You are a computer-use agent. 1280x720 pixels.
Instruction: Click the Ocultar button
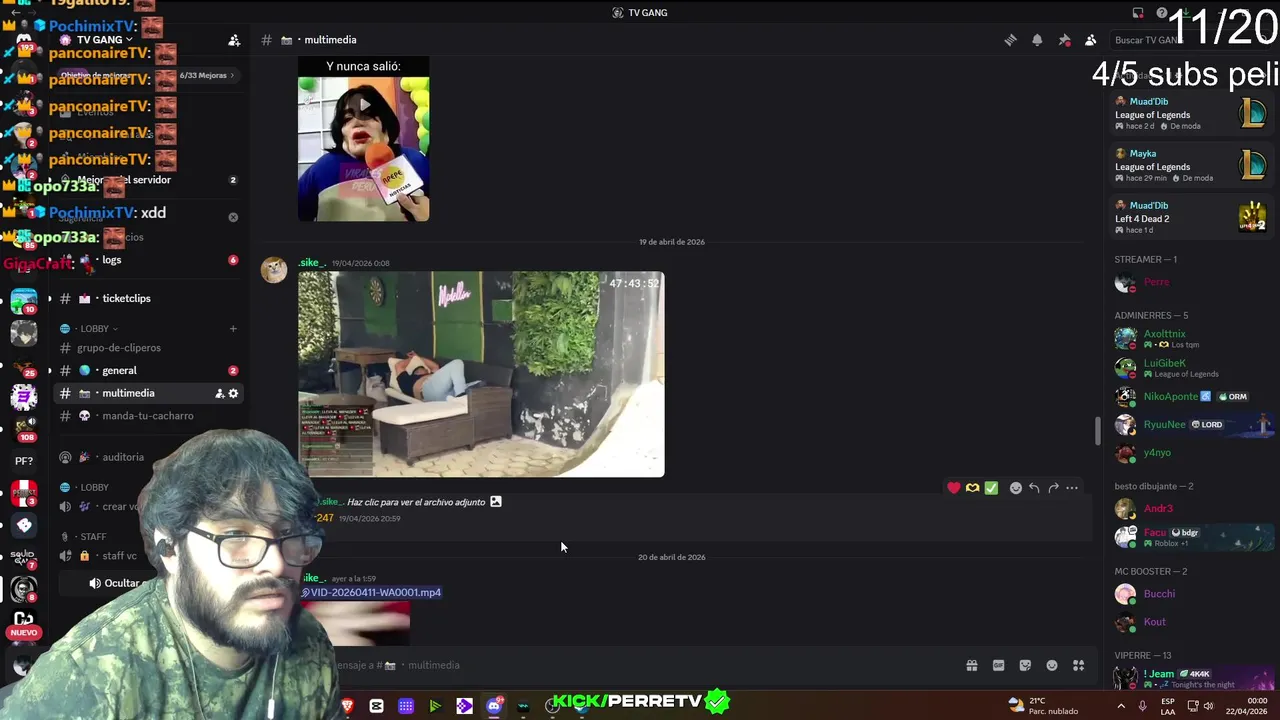(114, 583)
